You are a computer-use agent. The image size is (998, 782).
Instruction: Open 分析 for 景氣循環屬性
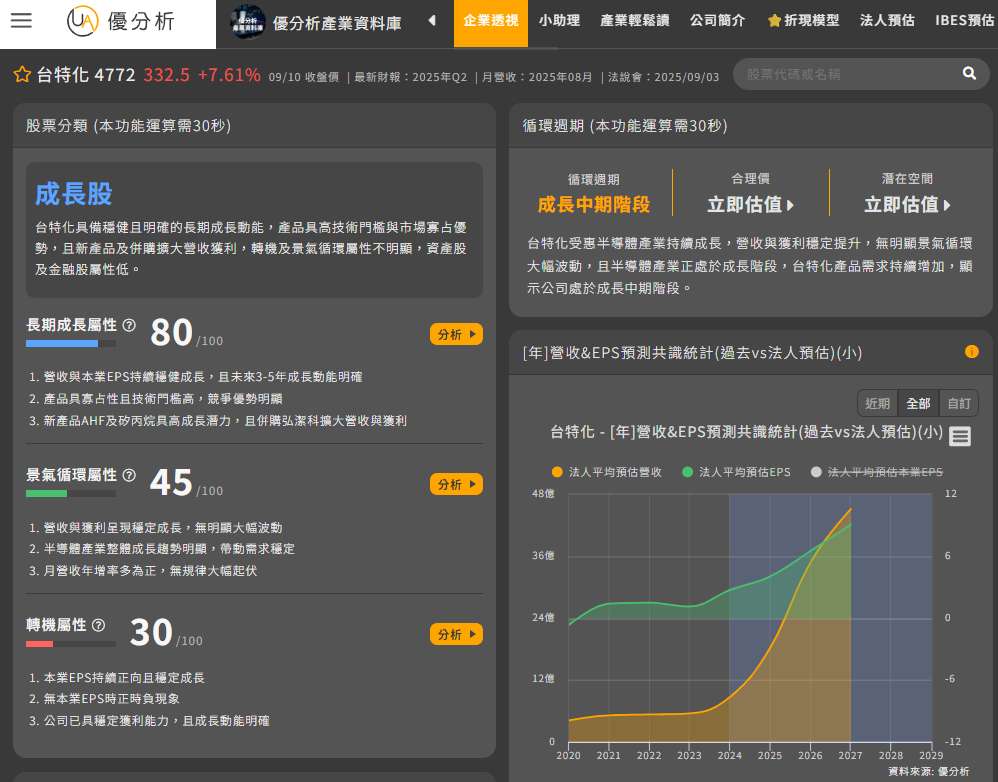coord(456,484)
